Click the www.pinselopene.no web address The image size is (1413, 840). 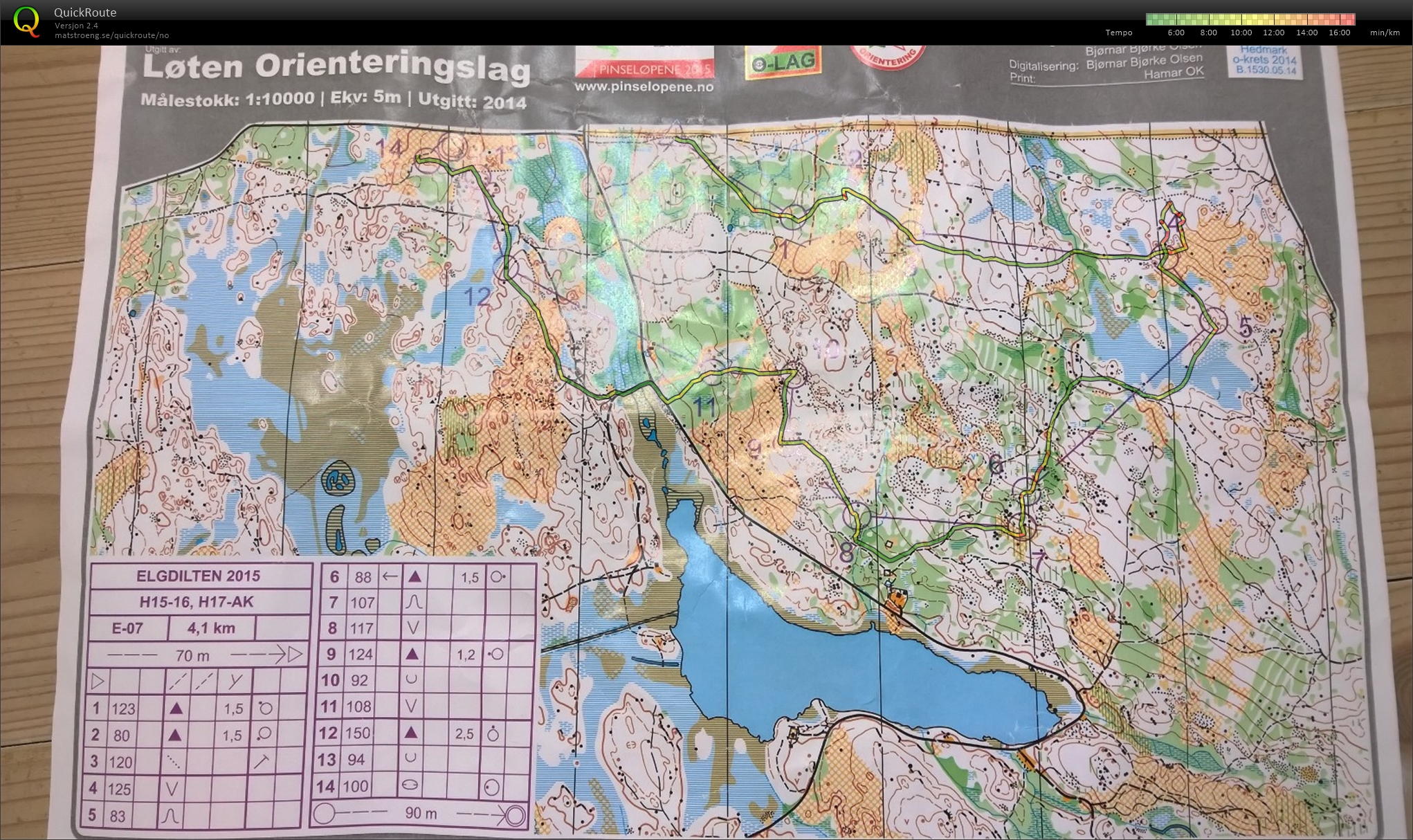644,87
